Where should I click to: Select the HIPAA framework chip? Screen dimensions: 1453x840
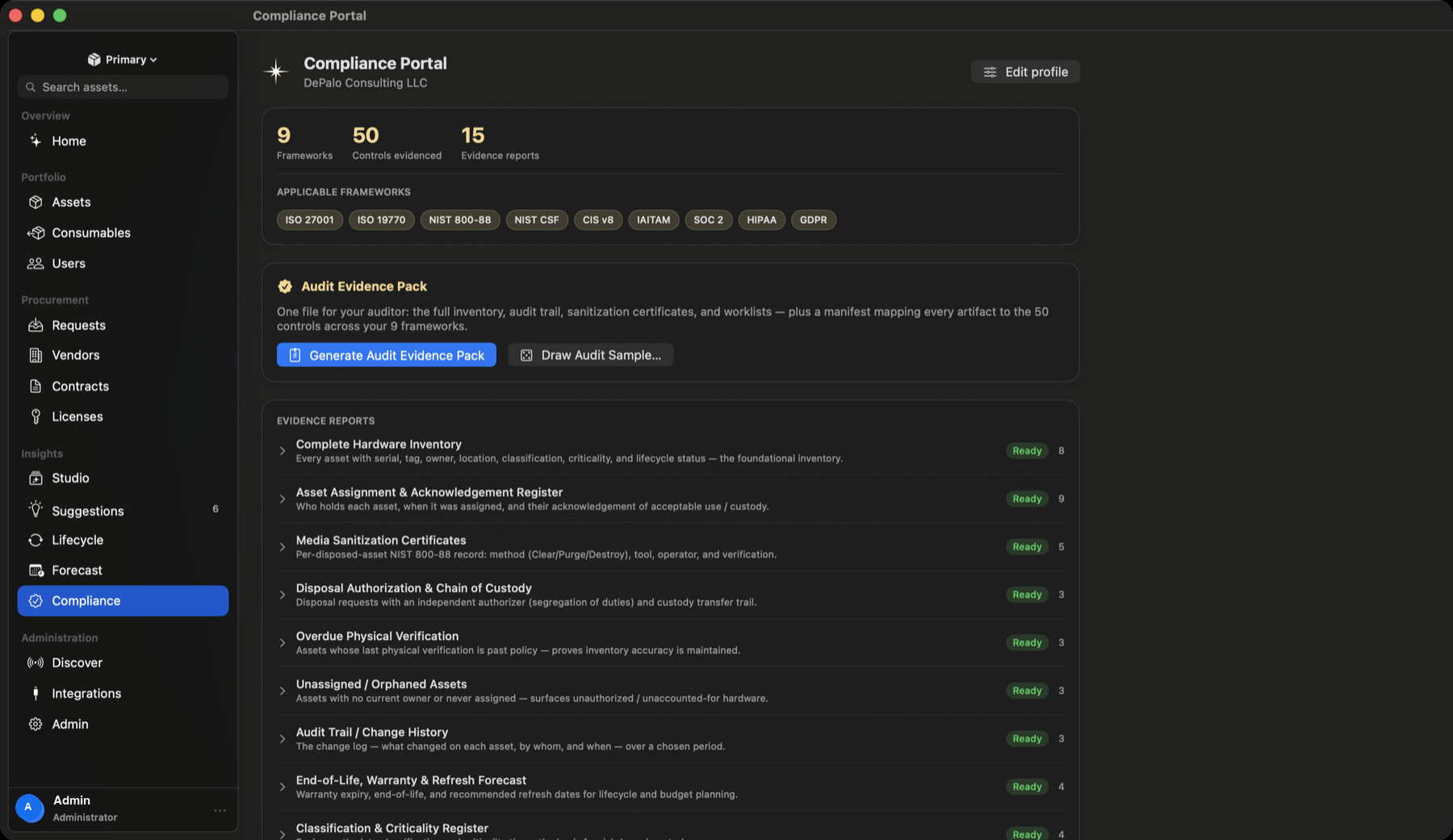761,219
